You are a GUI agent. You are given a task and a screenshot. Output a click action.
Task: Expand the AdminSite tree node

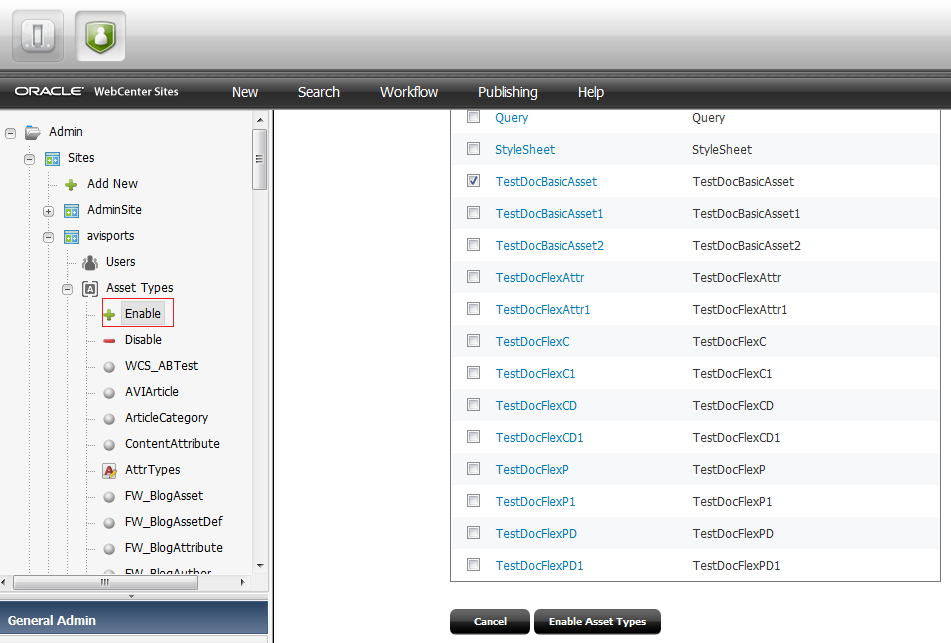49,211
